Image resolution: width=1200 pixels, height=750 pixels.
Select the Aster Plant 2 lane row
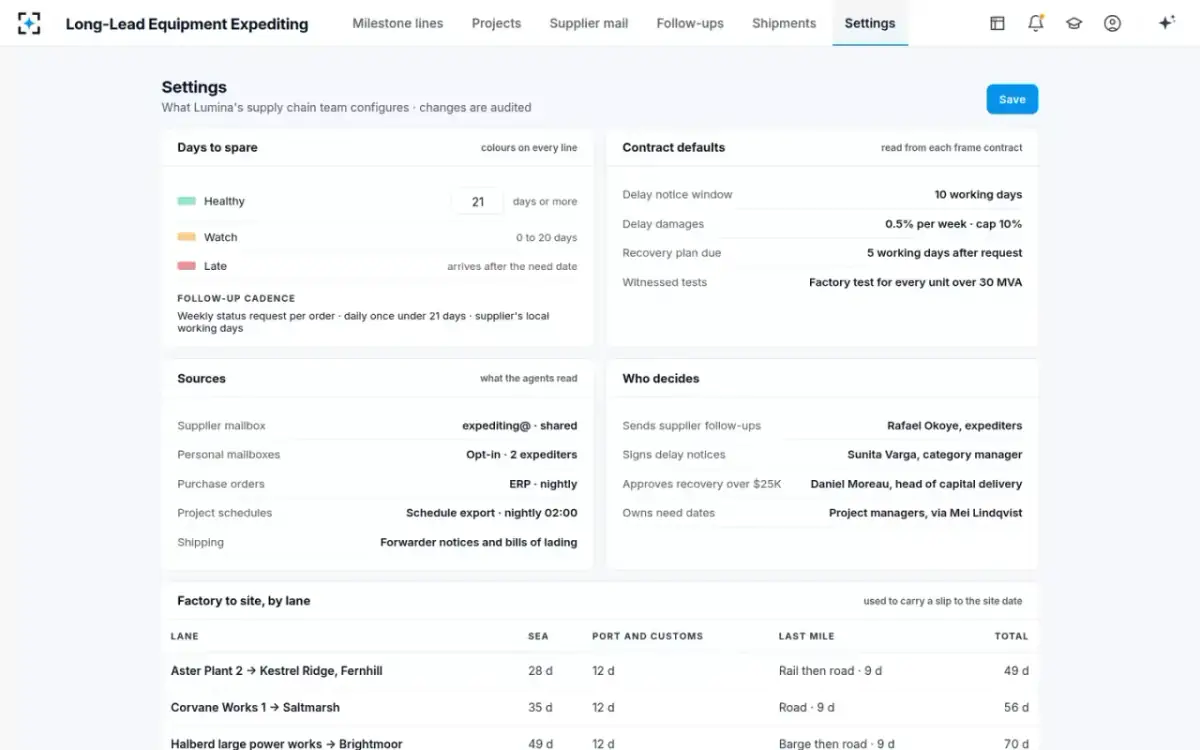600,671
